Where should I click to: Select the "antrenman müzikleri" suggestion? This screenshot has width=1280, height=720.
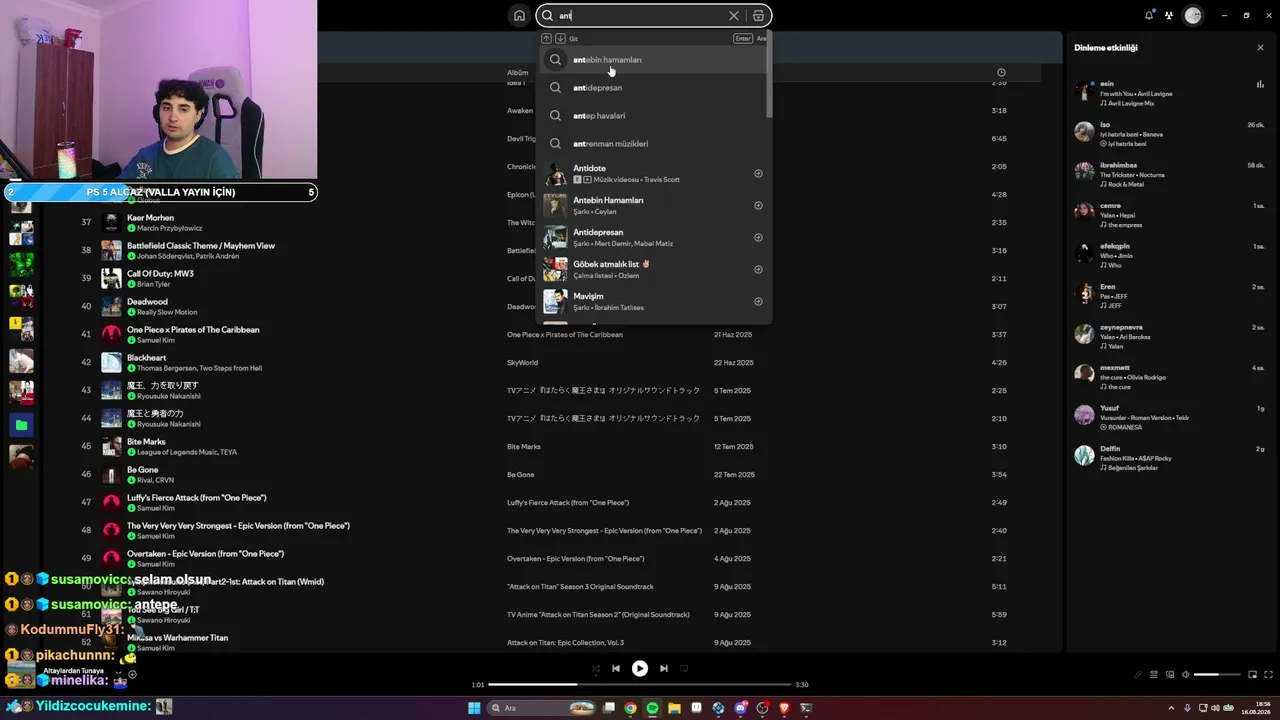click(654, 144)
